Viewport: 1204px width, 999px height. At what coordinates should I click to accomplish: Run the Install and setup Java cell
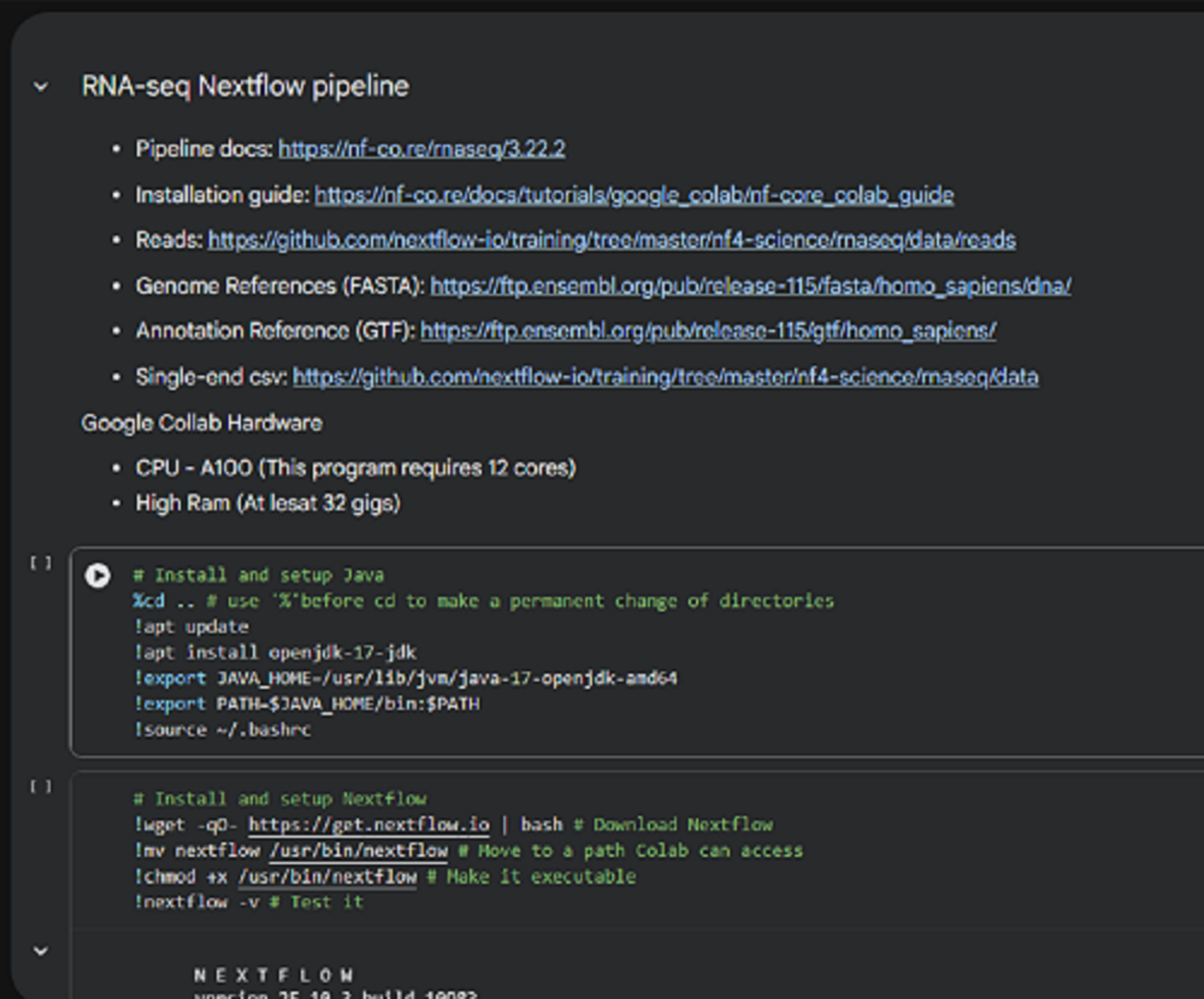(97, 575)
